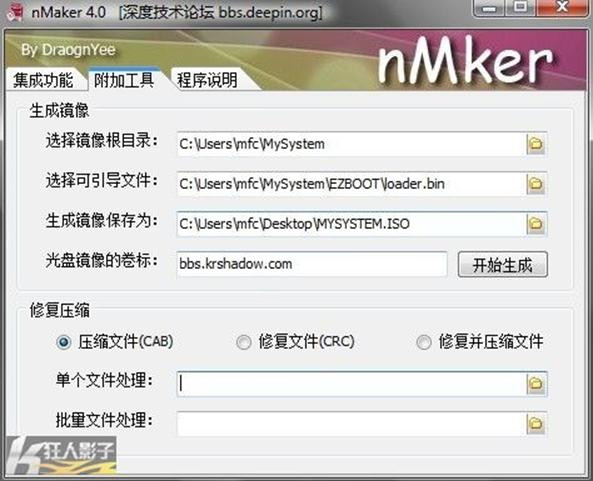The width and height of the screenshot is (593, 481).
Task: Click the 生成镜像保存为 label
Action: tap(101, 220)
